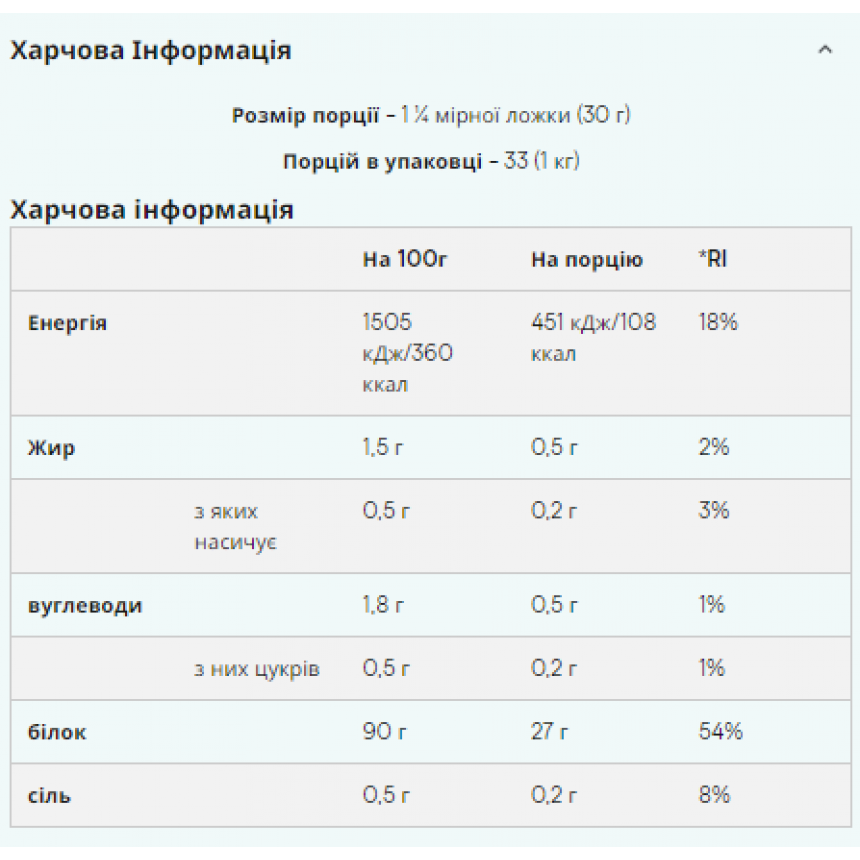The height and width of the screenshot is (860, 860).
Task: Click the На порцію column header
Action: pos(587,259)
